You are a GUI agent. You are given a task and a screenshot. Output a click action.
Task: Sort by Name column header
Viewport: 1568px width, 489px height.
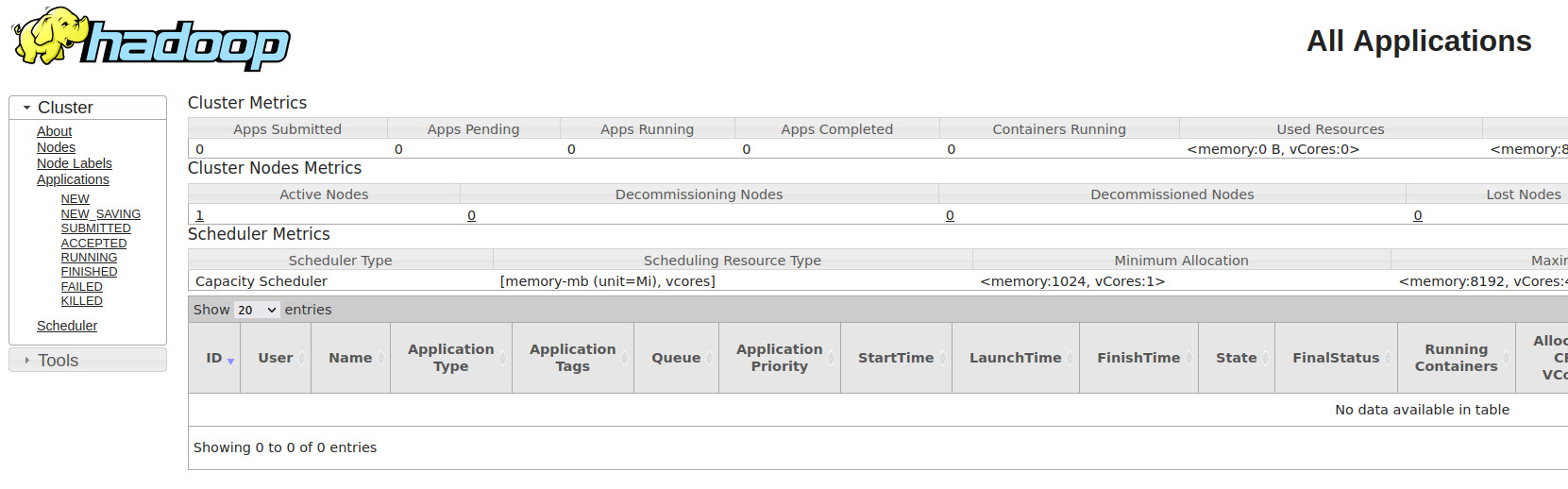(x=350, y=358)
